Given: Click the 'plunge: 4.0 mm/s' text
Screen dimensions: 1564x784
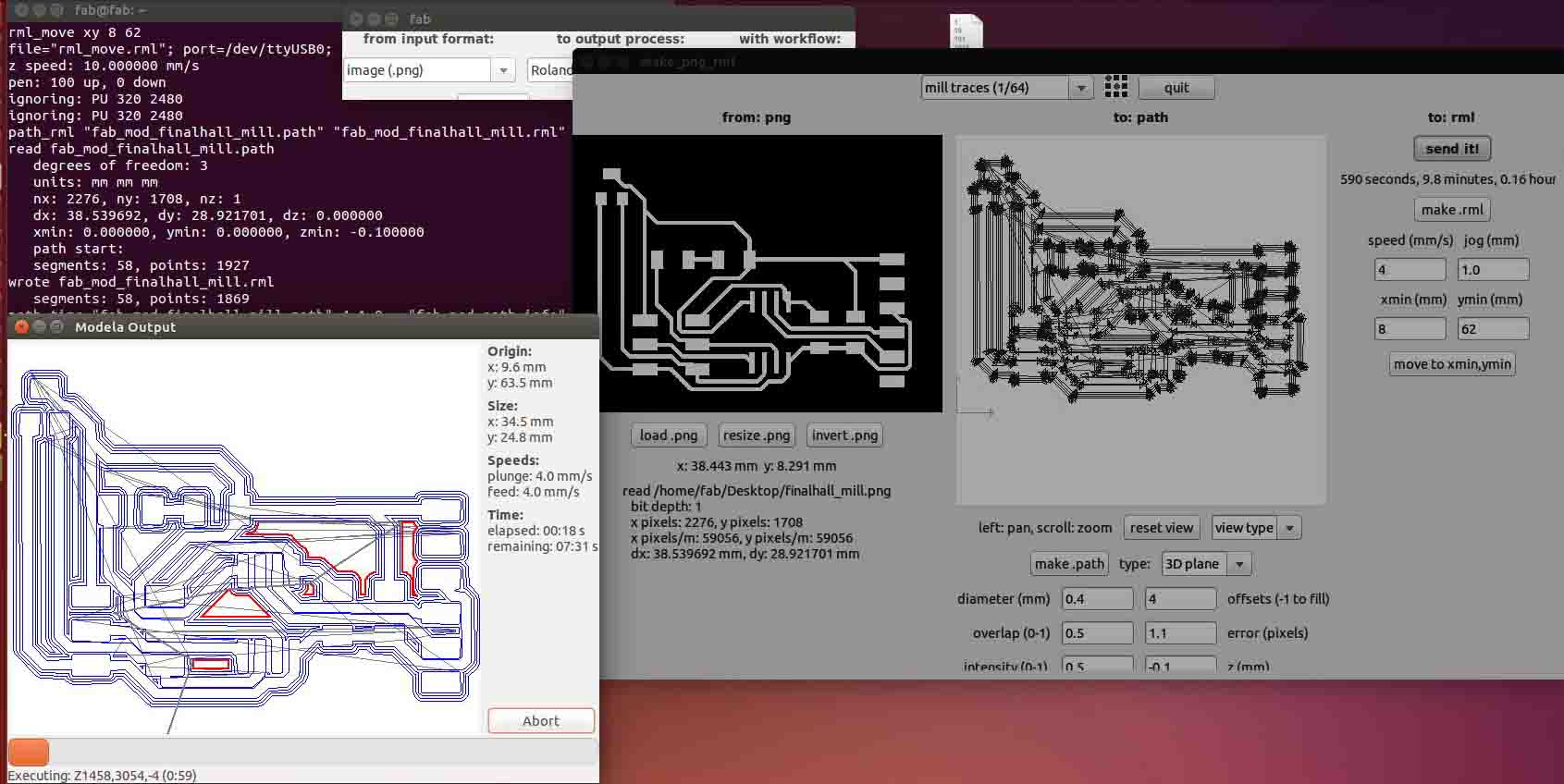Looking at the screenshot, I should pyautogui.click(x=540, y=476).
